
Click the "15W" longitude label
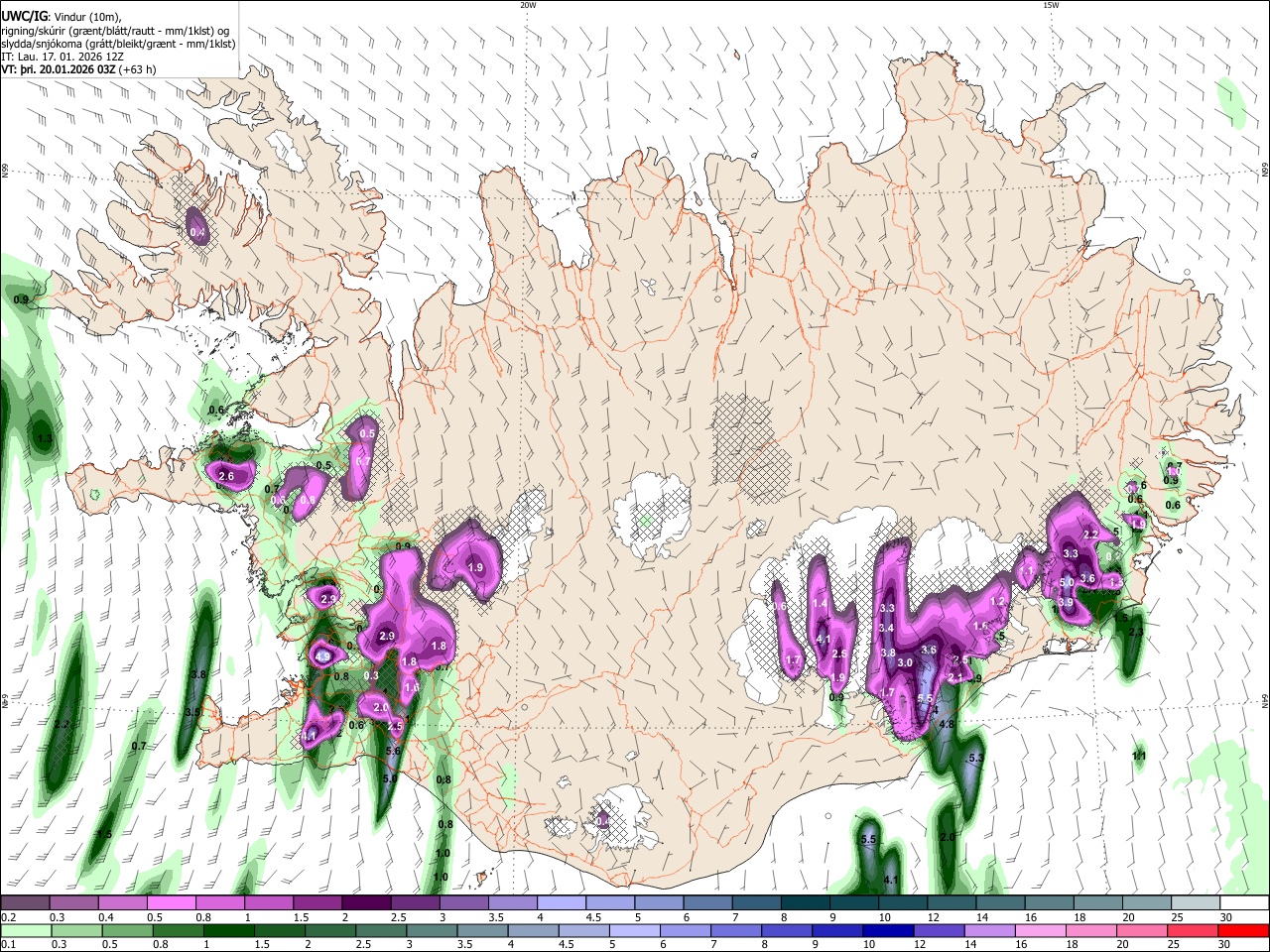[x=1050, y=4]
